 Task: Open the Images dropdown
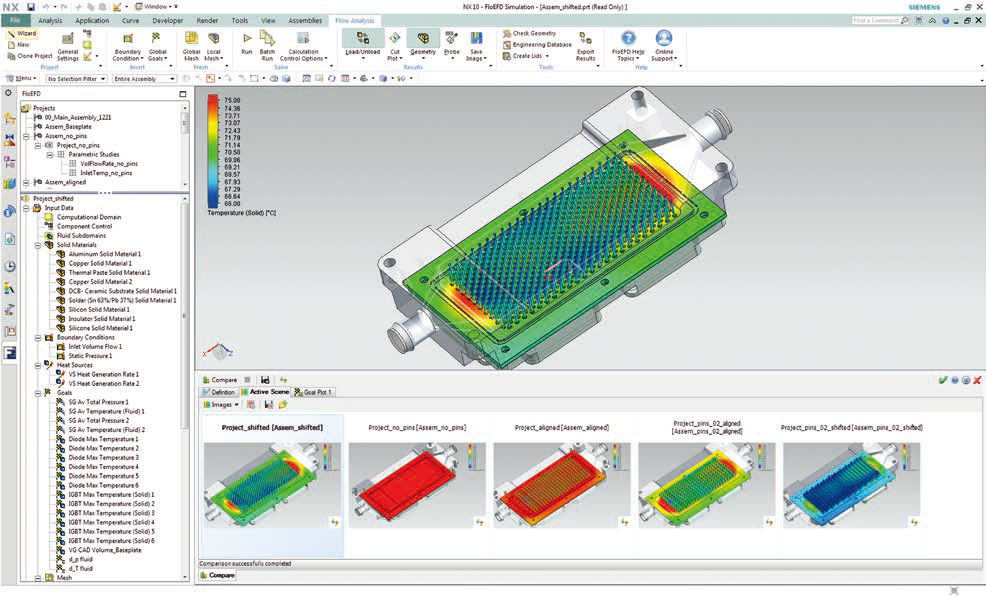click(x=221, y=405)
